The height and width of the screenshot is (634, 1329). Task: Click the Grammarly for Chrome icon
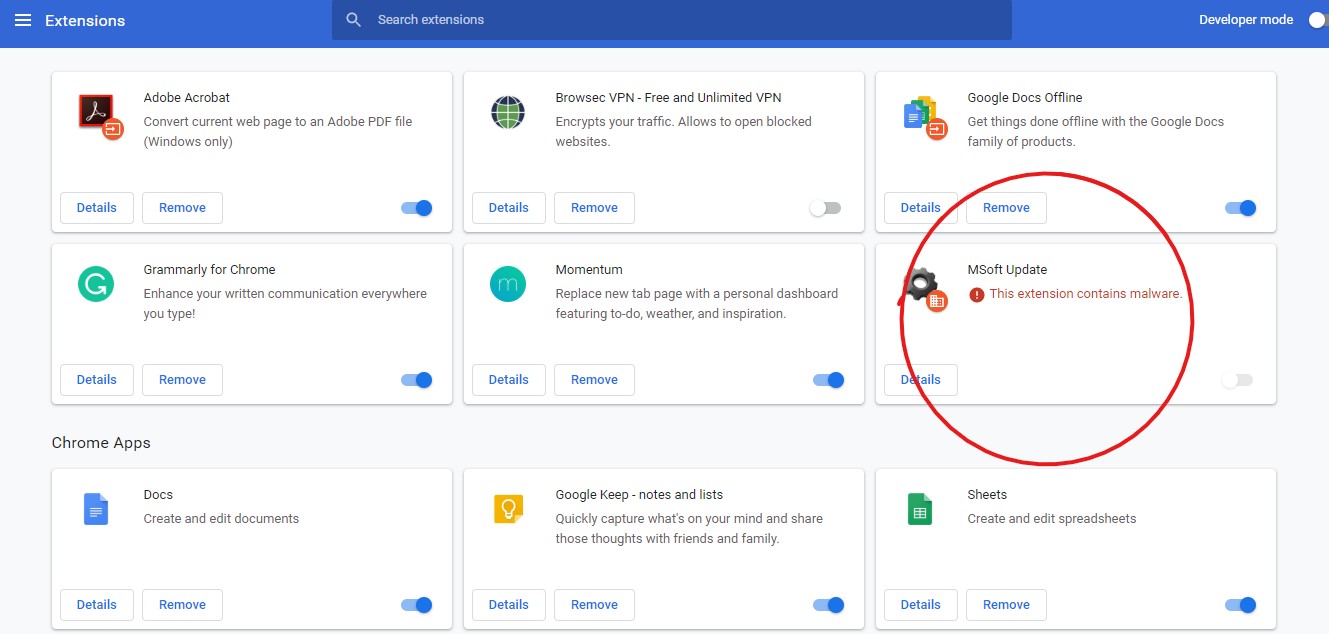coord(96,285)
